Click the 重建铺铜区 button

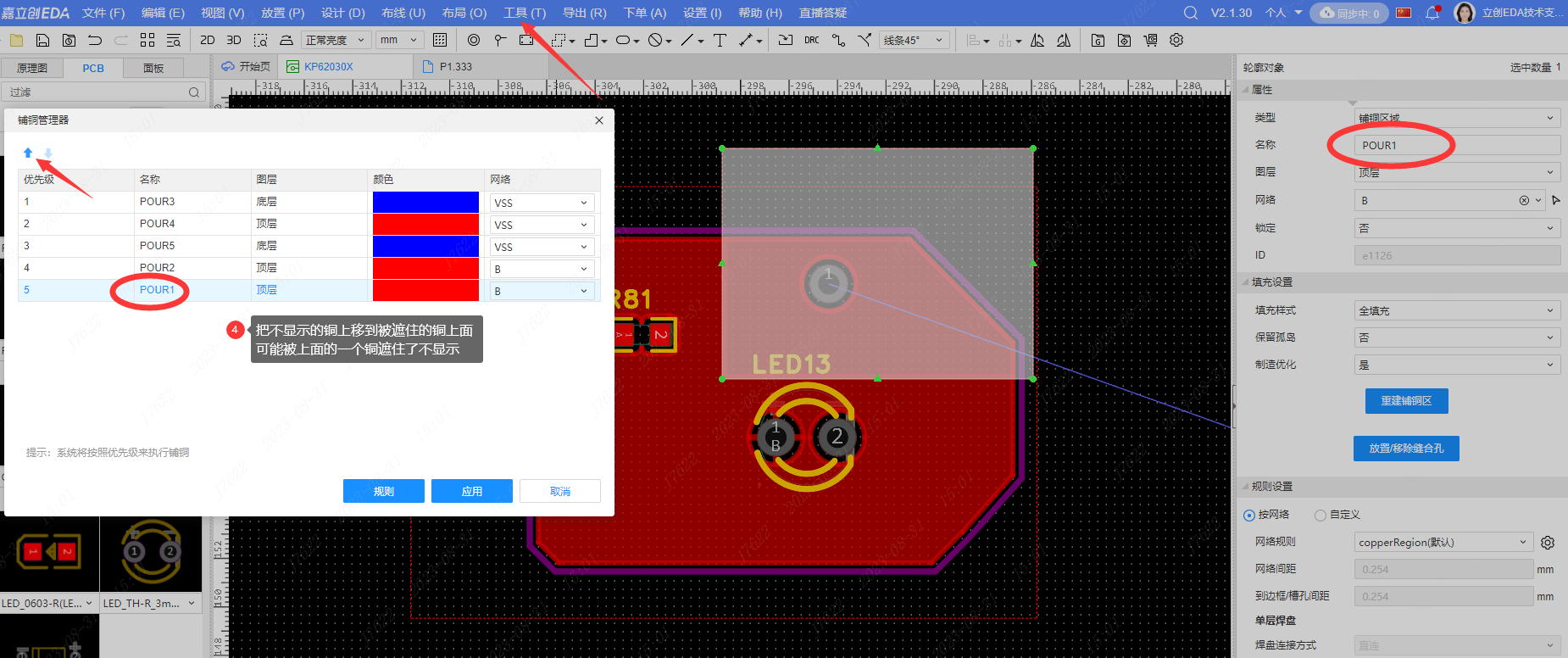[x=1406, y=401]
